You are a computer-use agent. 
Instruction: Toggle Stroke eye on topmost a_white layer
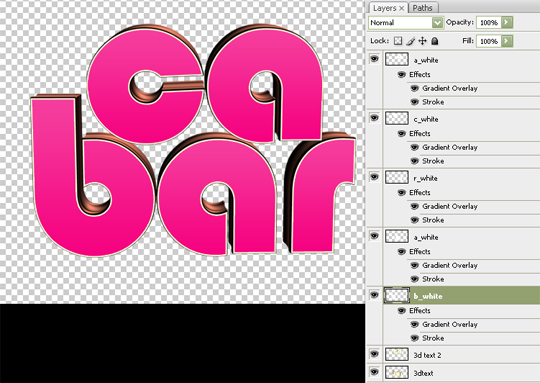pyautogui.click(x=415, y=102)
